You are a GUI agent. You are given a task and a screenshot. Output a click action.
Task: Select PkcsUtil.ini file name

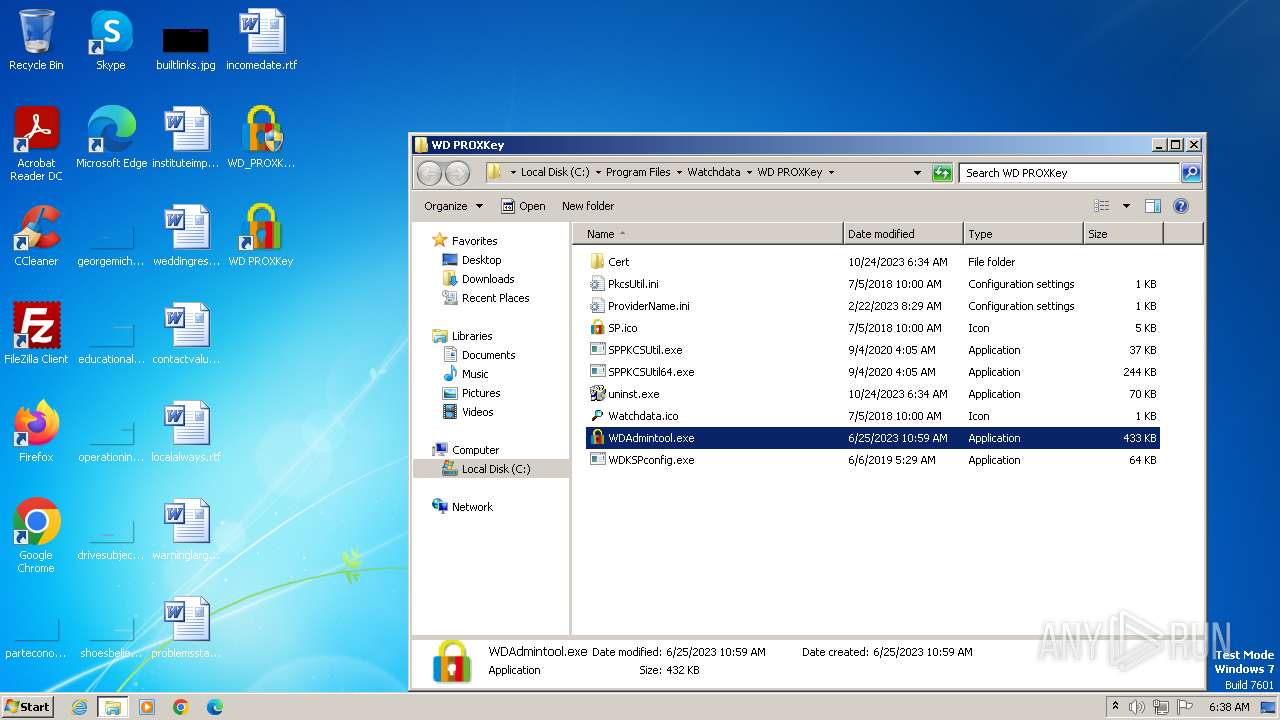633,284
